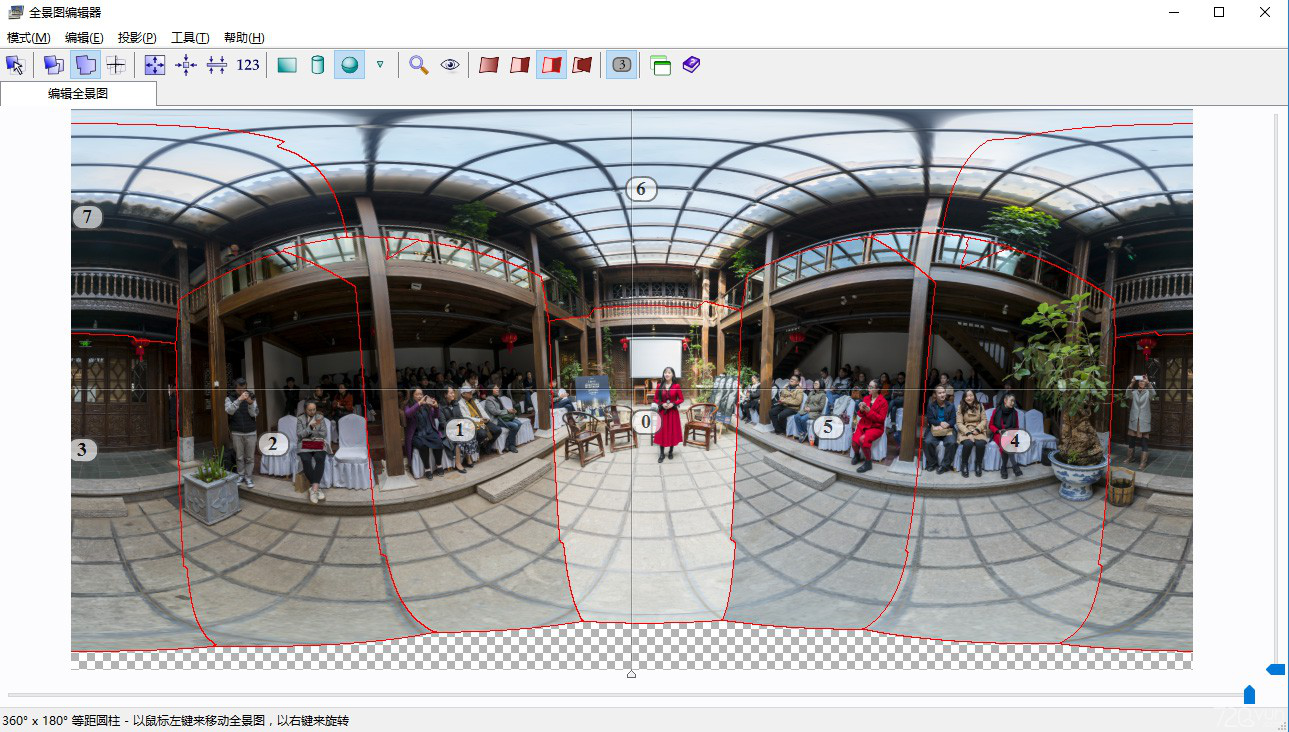Open the projection dropdown triangle
This screenshot has height=732, width=1289.
(x=380, y=65)
